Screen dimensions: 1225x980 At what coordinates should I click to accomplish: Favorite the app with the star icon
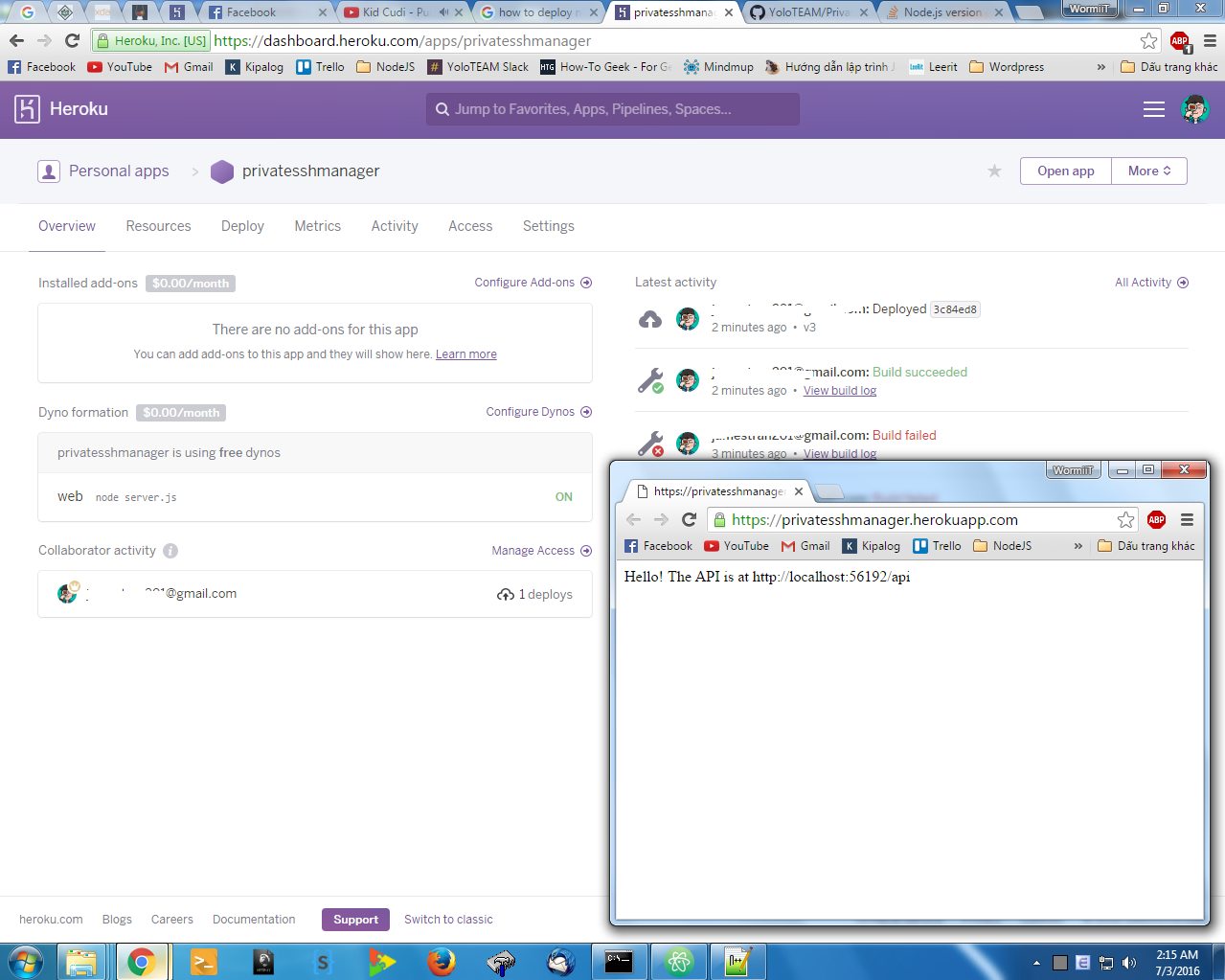[x=994, y=171]
